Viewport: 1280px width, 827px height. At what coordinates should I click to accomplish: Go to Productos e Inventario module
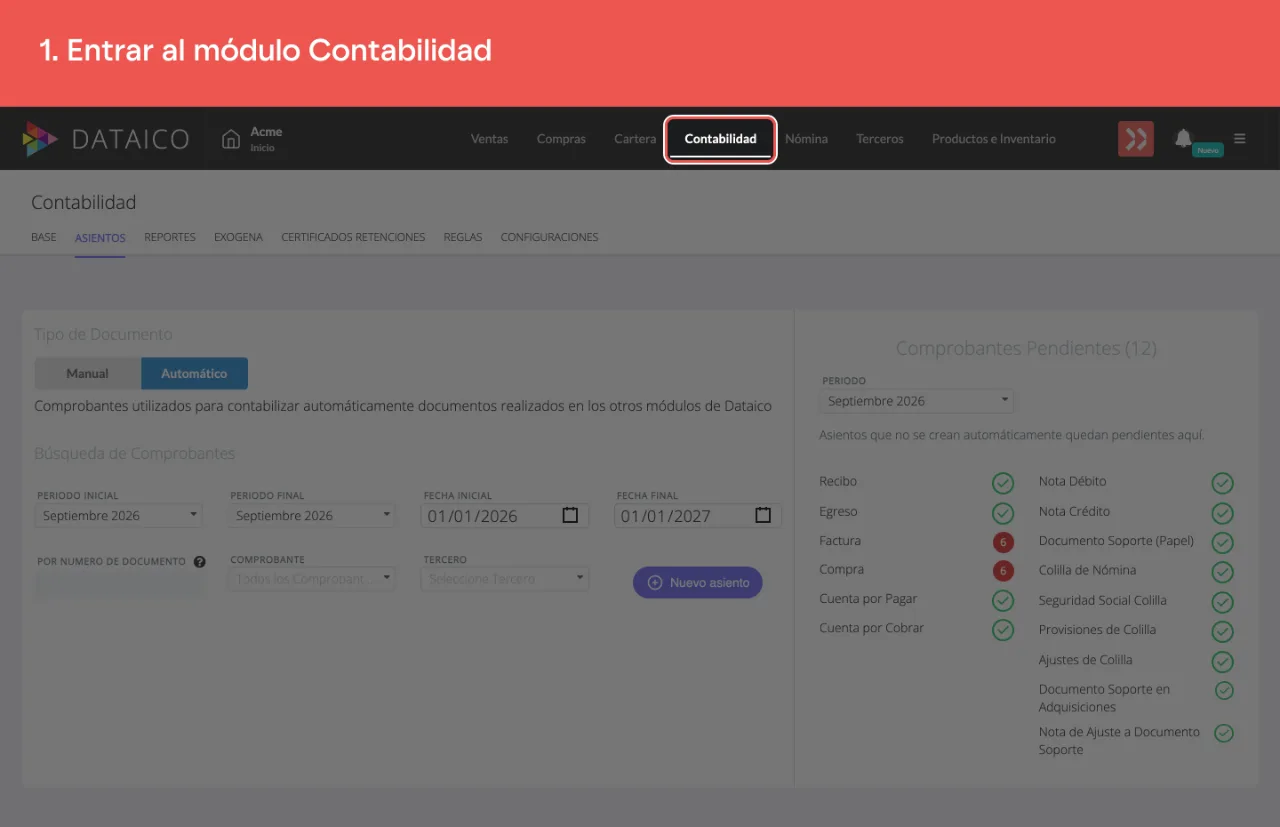point(994,139)
